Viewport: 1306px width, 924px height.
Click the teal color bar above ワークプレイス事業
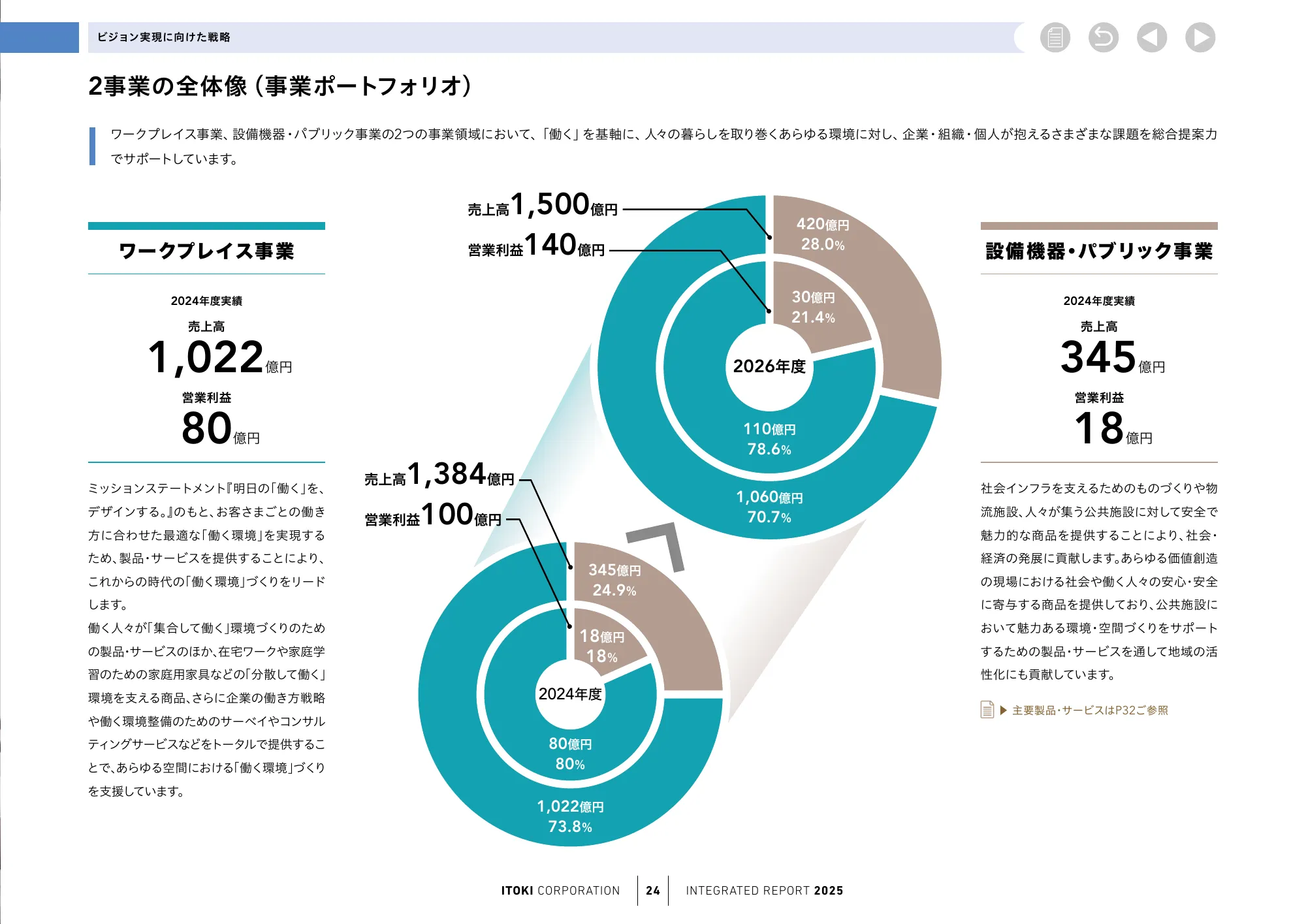click(207, 225)
